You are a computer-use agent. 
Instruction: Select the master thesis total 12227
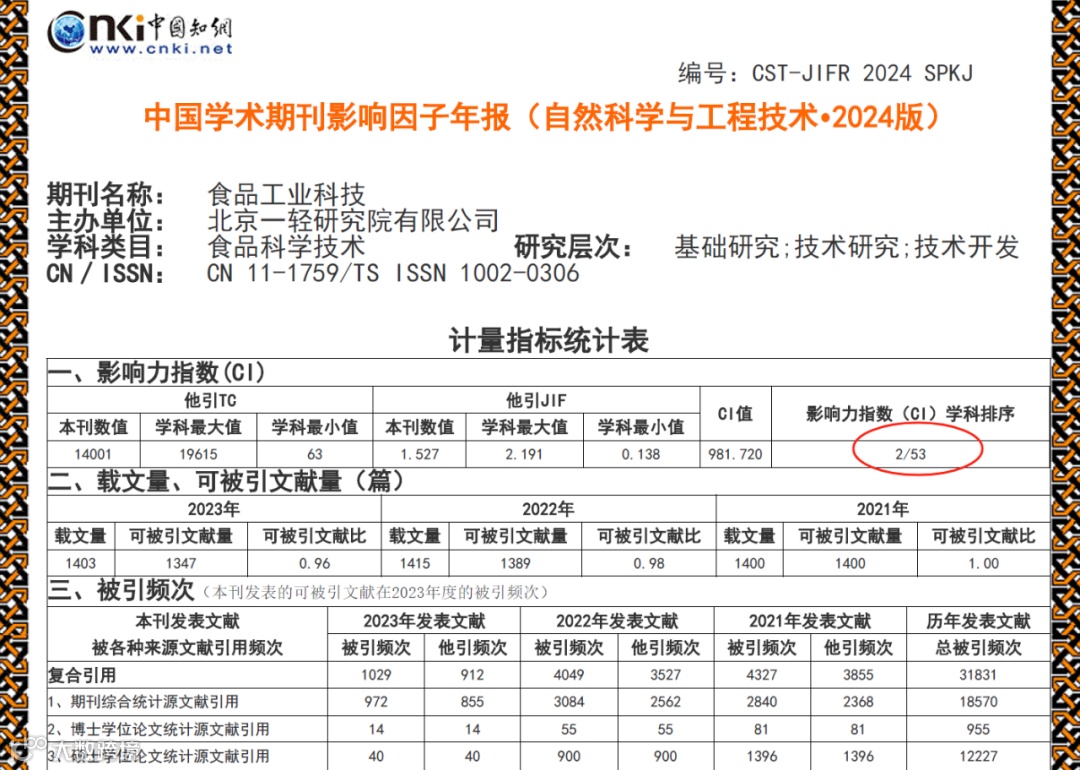(978, 756)
